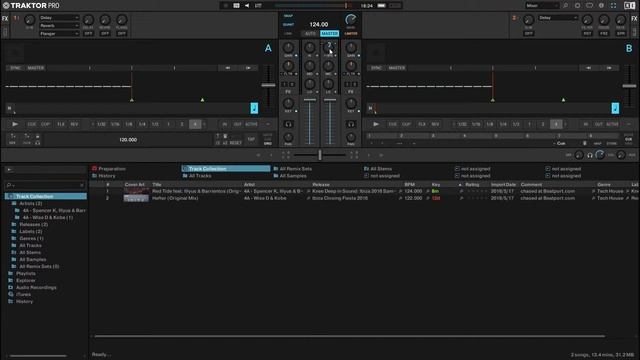This screenshot has height=360, width=640.
Task: Start playback on Deck A
Action: [x=15, y=124]
